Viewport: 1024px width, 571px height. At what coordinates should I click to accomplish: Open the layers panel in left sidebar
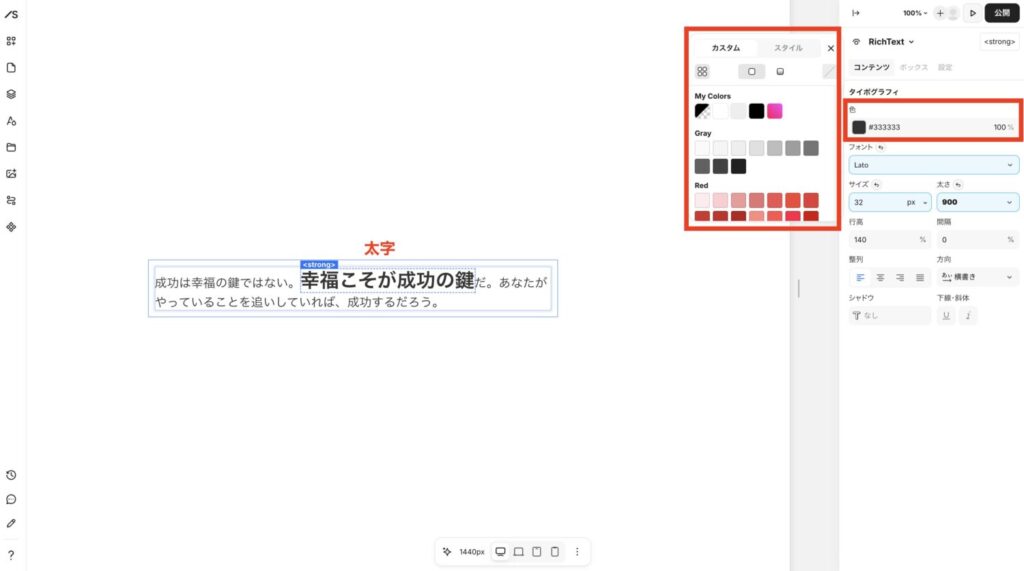pyautogui.click(x=11, y=94)
